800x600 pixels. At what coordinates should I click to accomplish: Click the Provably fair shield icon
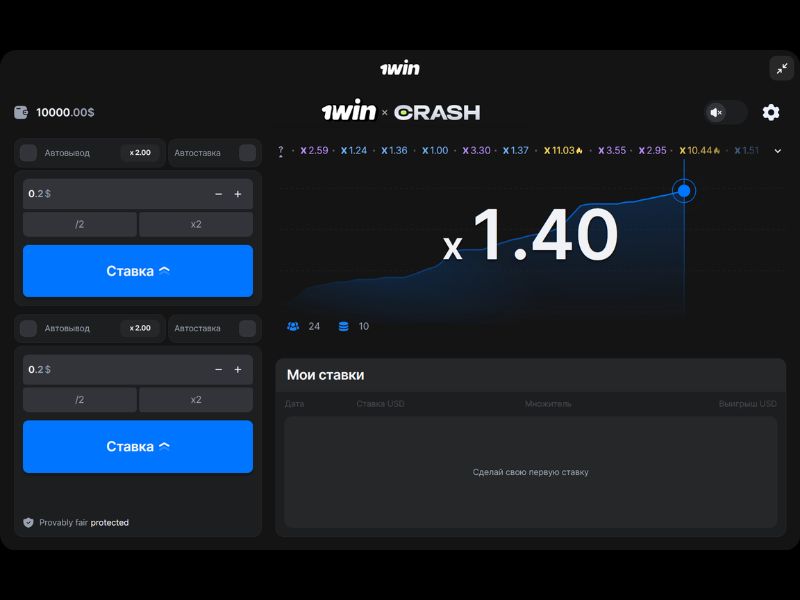click(x=28, y=522)
